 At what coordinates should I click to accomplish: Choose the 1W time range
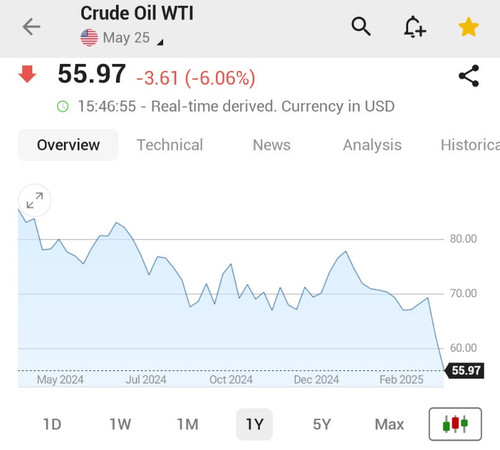(x=120, y=424)
